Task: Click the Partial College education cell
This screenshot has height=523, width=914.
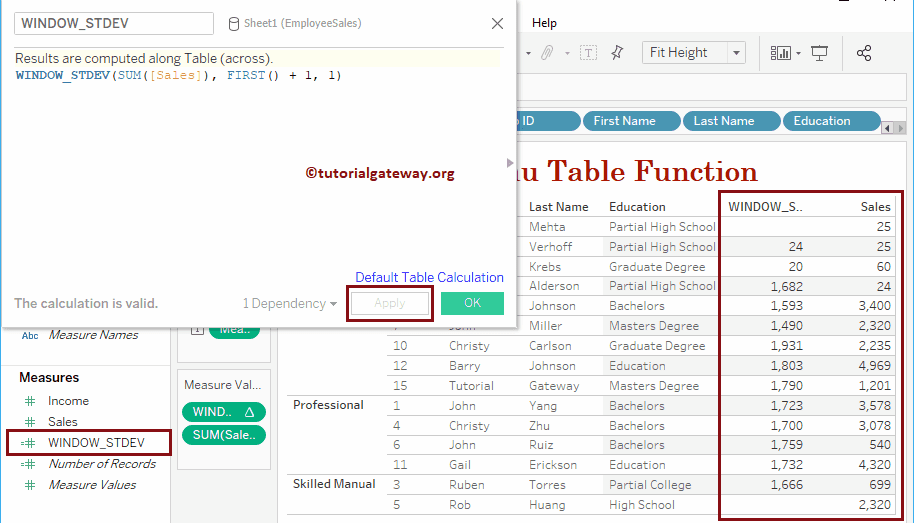Action: 650,485
